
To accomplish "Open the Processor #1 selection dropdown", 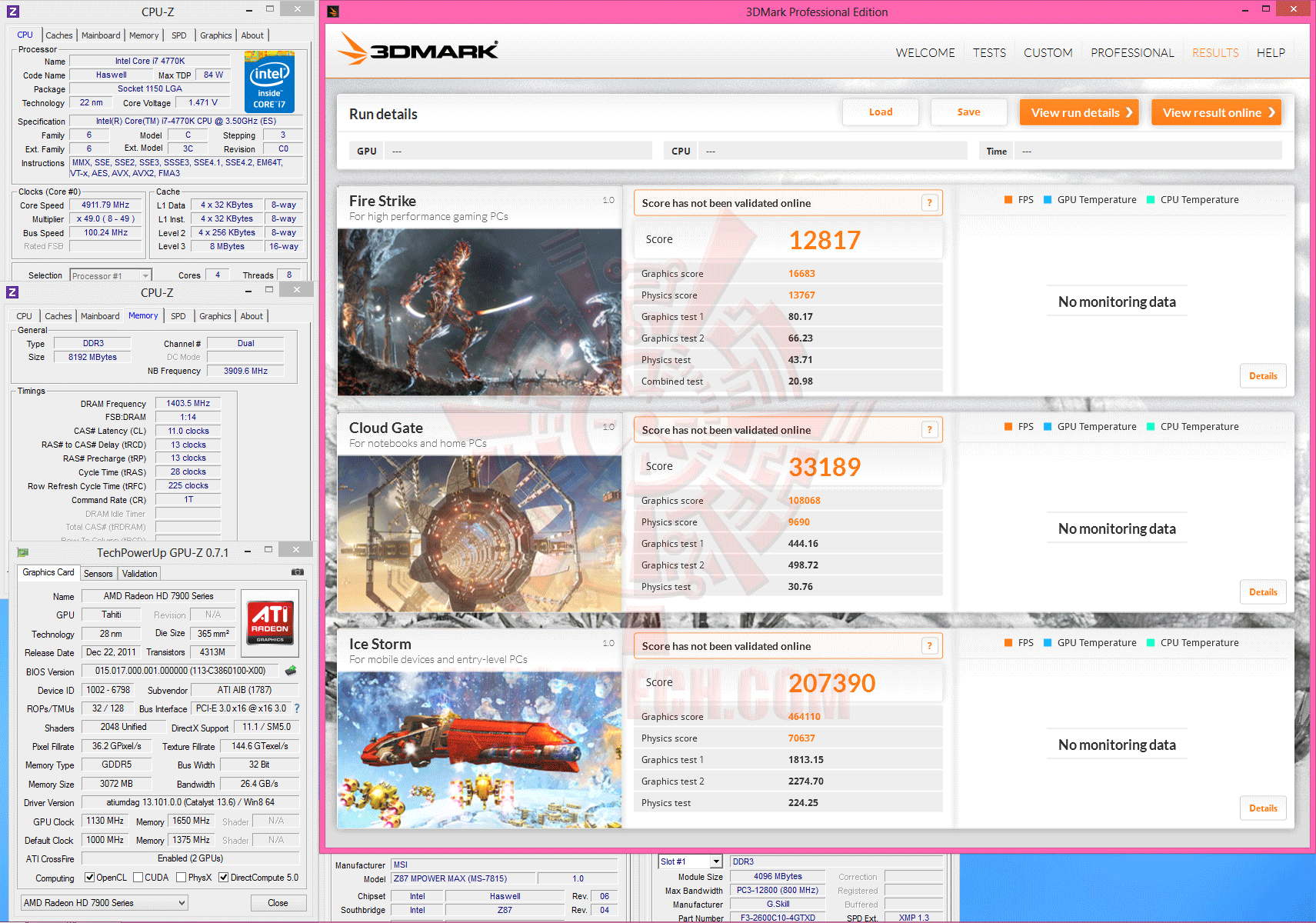I will tap(111, 275).
